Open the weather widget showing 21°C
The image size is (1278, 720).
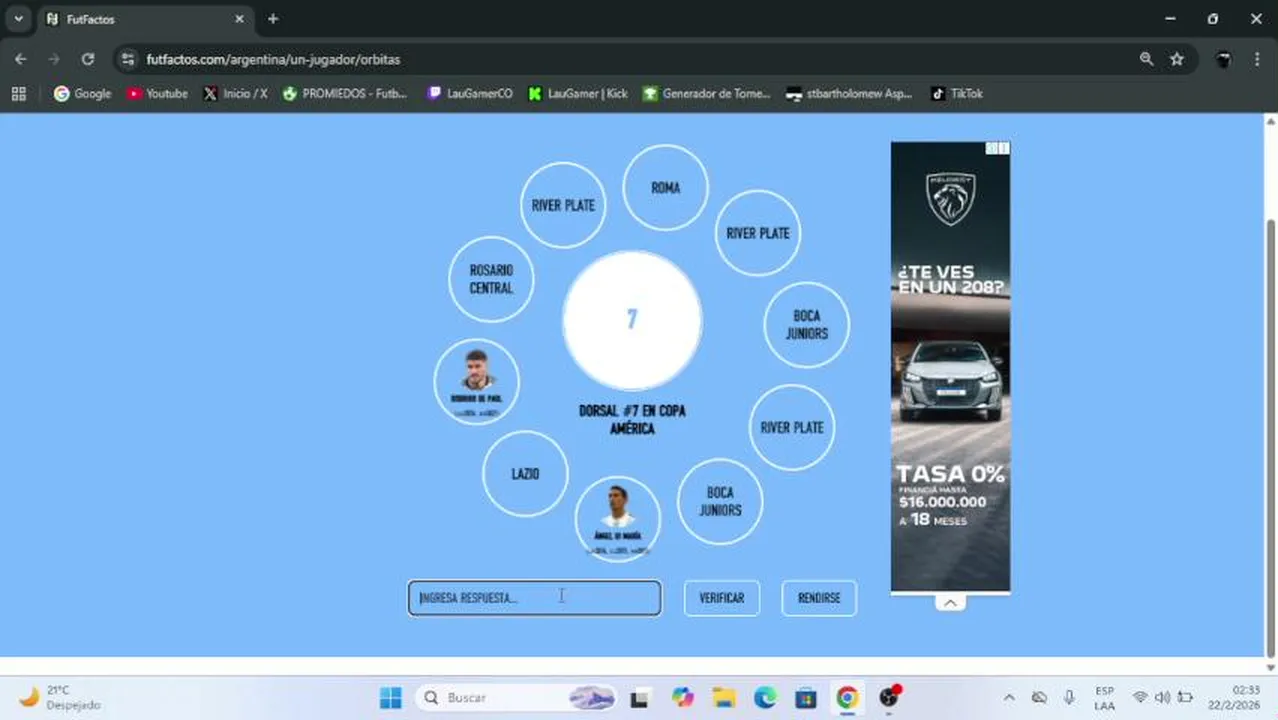(x=60, y=697)
